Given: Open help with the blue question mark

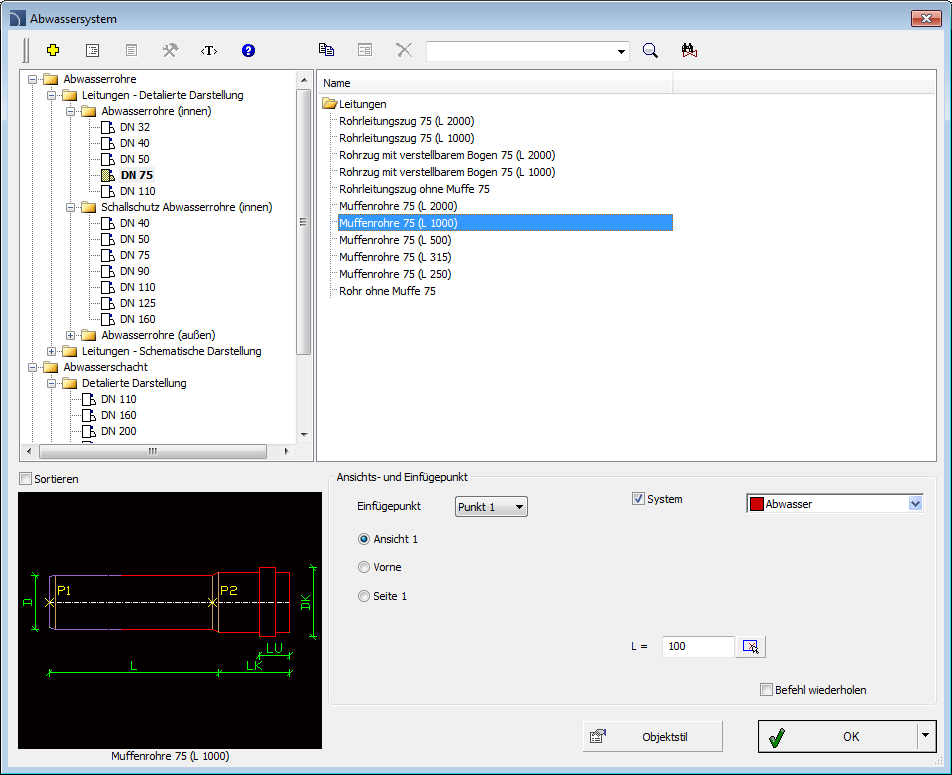Looking at the screenshot, I should [x=248, y=51].
